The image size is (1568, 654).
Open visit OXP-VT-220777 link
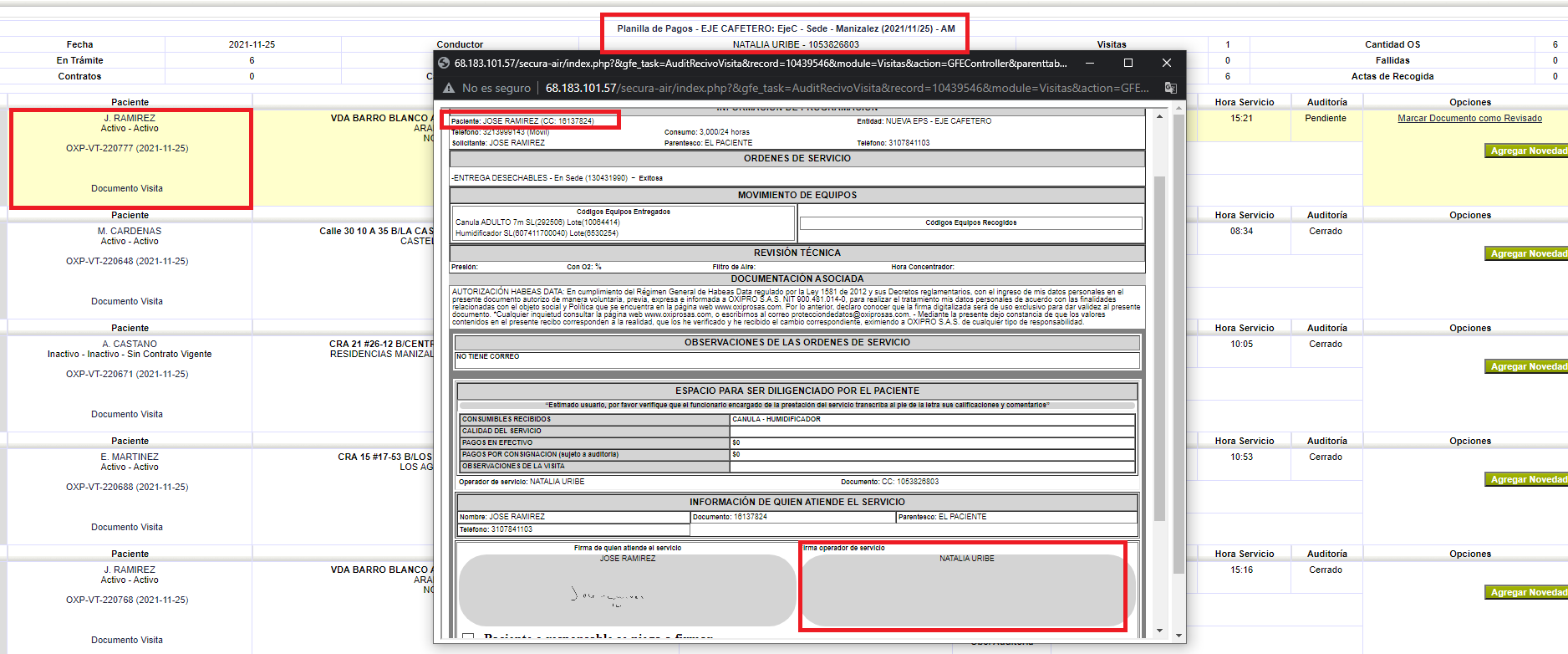point(127,148)
